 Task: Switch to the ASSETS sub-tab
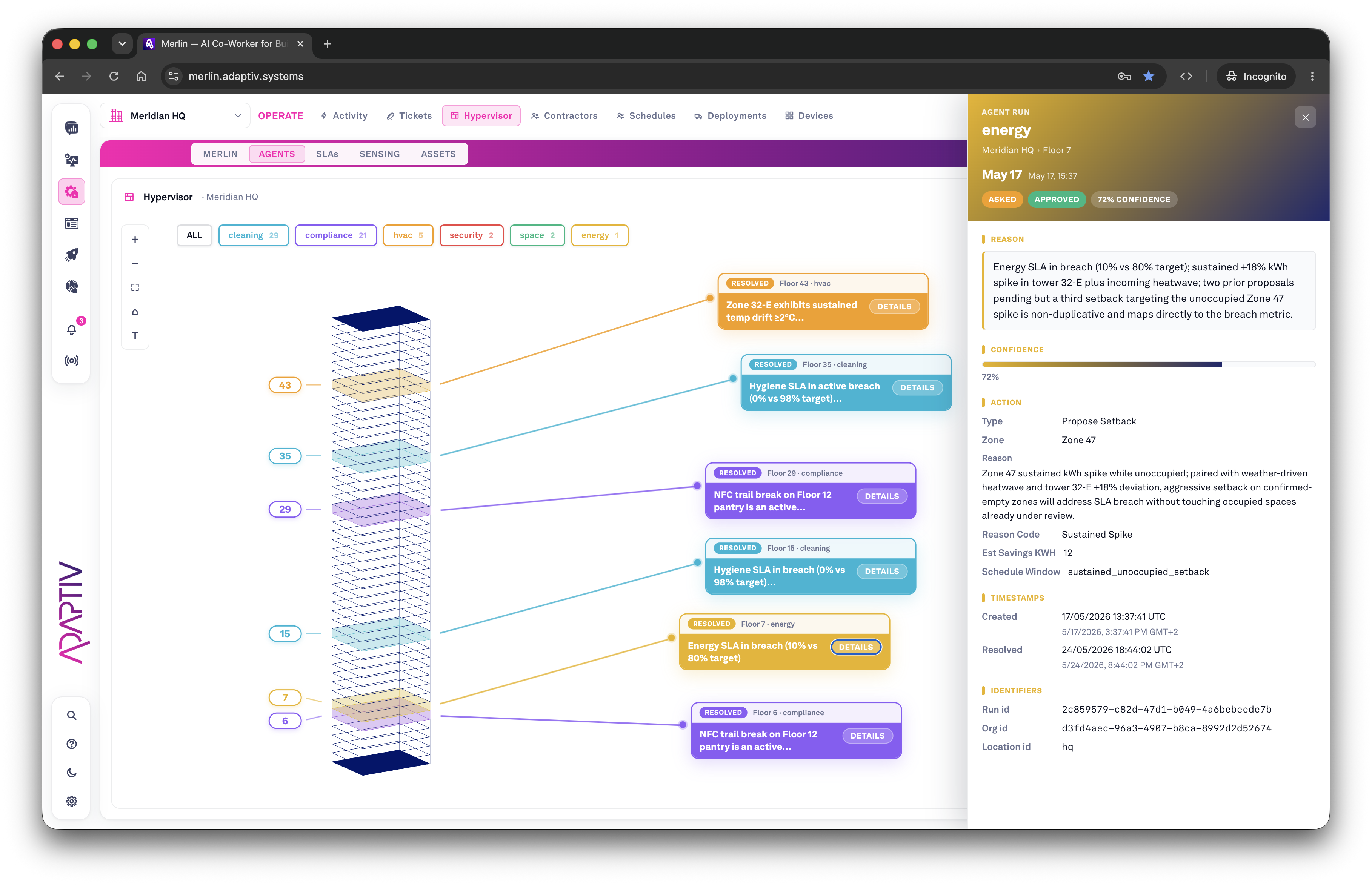coord(438,154)
